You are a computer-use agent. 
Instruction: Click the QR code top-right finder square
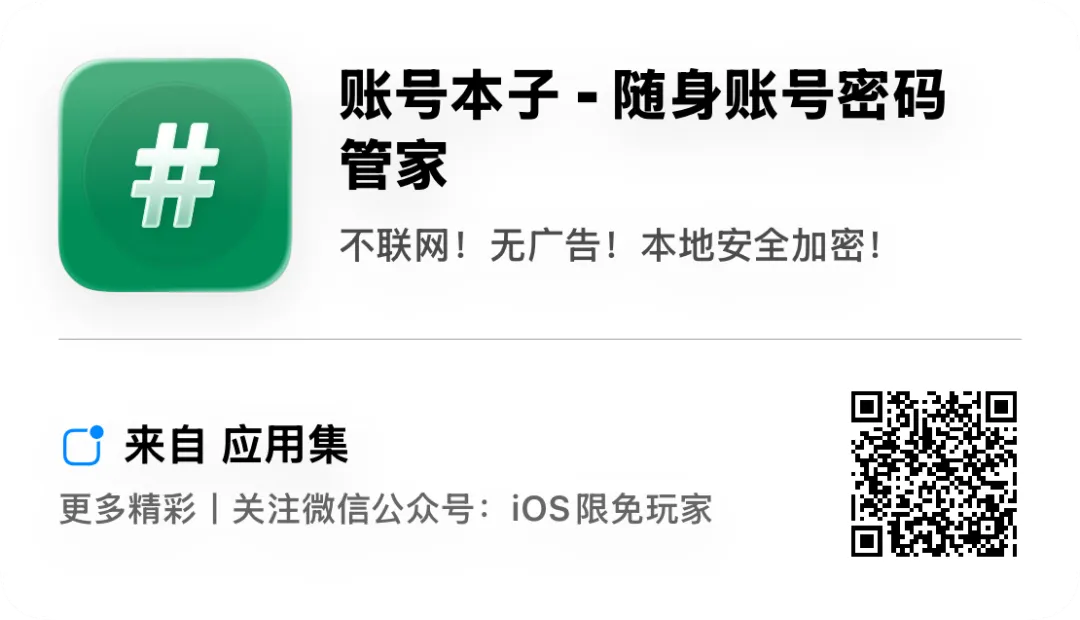click(x=1001, y=407)
